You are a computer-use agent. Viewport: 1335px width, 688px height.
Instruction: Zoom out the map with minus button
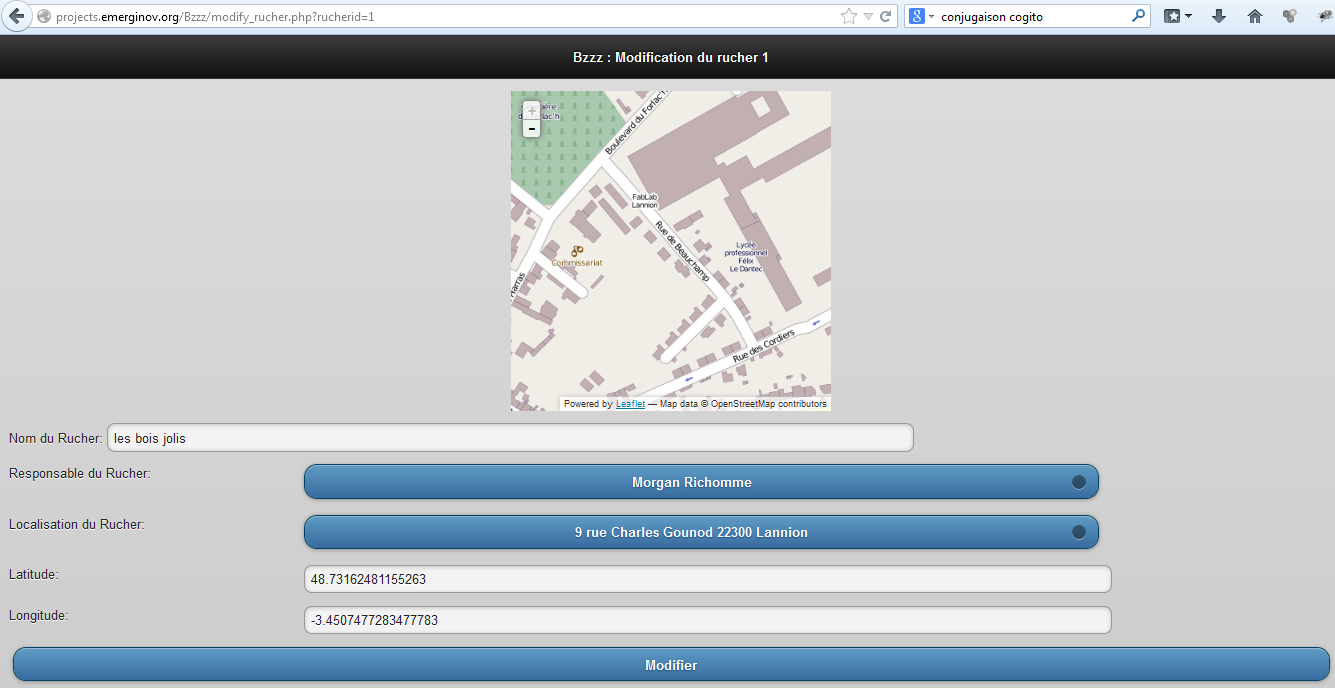531,128
